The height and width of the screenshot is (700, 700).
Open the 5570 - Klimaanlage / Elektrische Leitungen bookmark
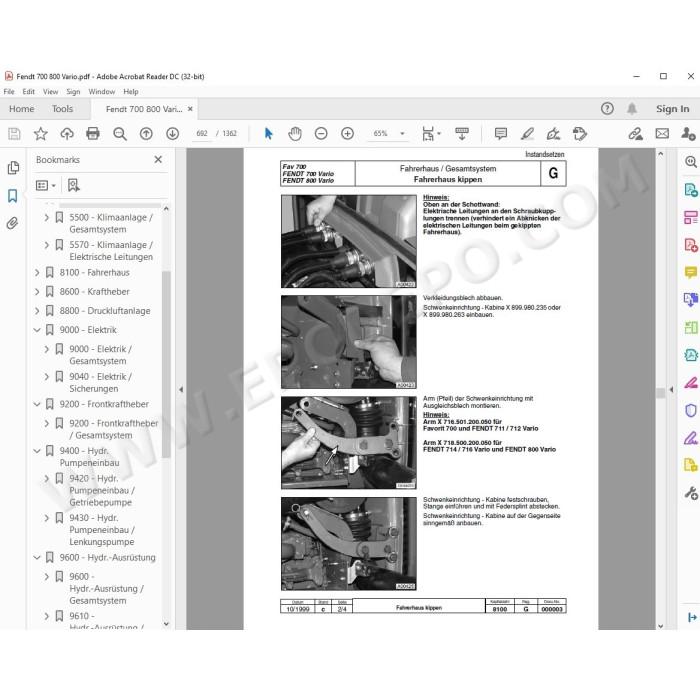click(111, 251)
